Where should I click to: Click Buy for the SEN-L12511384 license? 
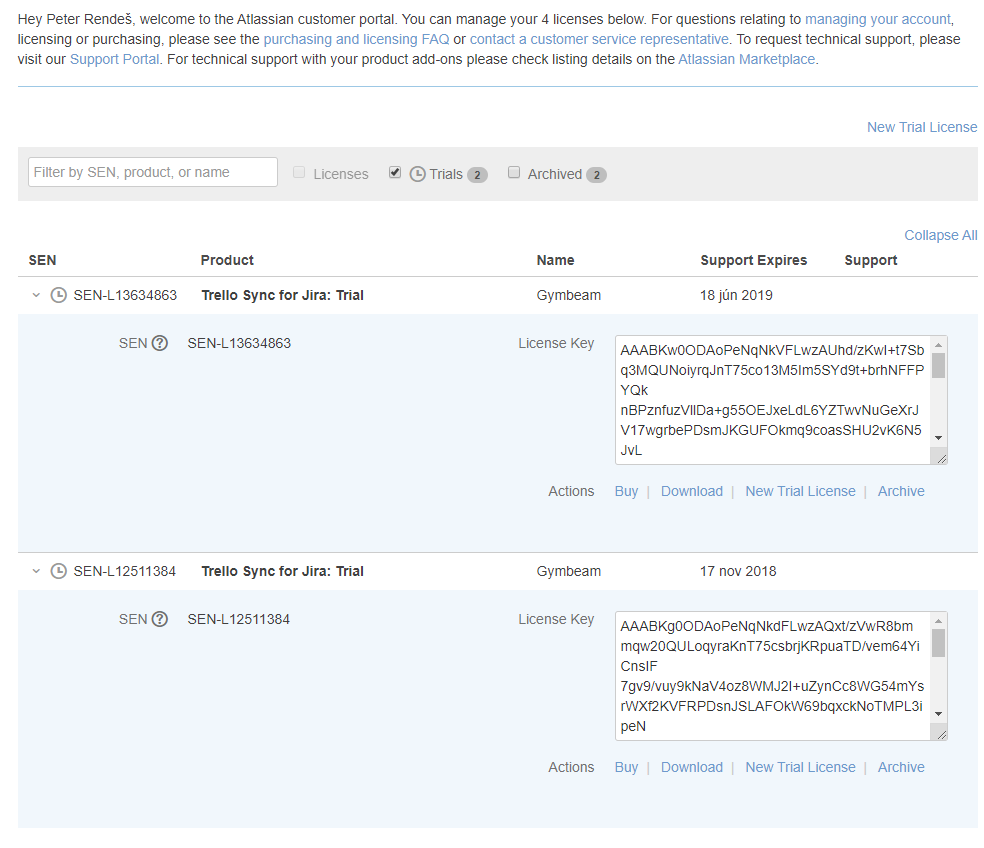click(626, 768)
